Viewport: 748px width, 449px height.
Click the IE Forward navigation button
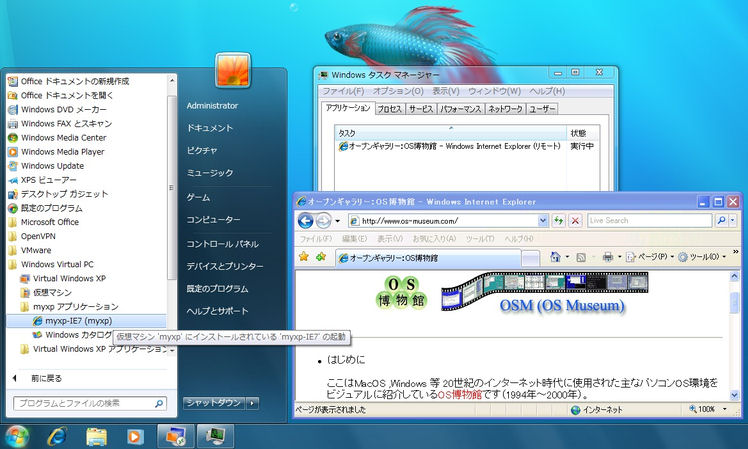click(x=323, y=220)
